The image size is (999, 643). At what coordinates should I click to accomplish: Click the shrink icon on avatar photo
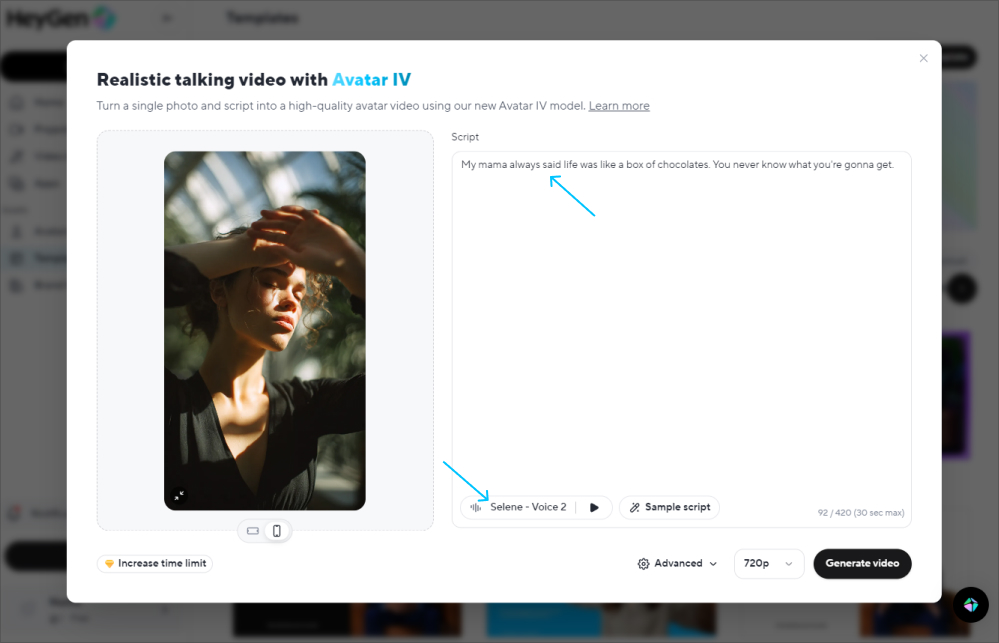pyautogui.click(x=179, y=495)
